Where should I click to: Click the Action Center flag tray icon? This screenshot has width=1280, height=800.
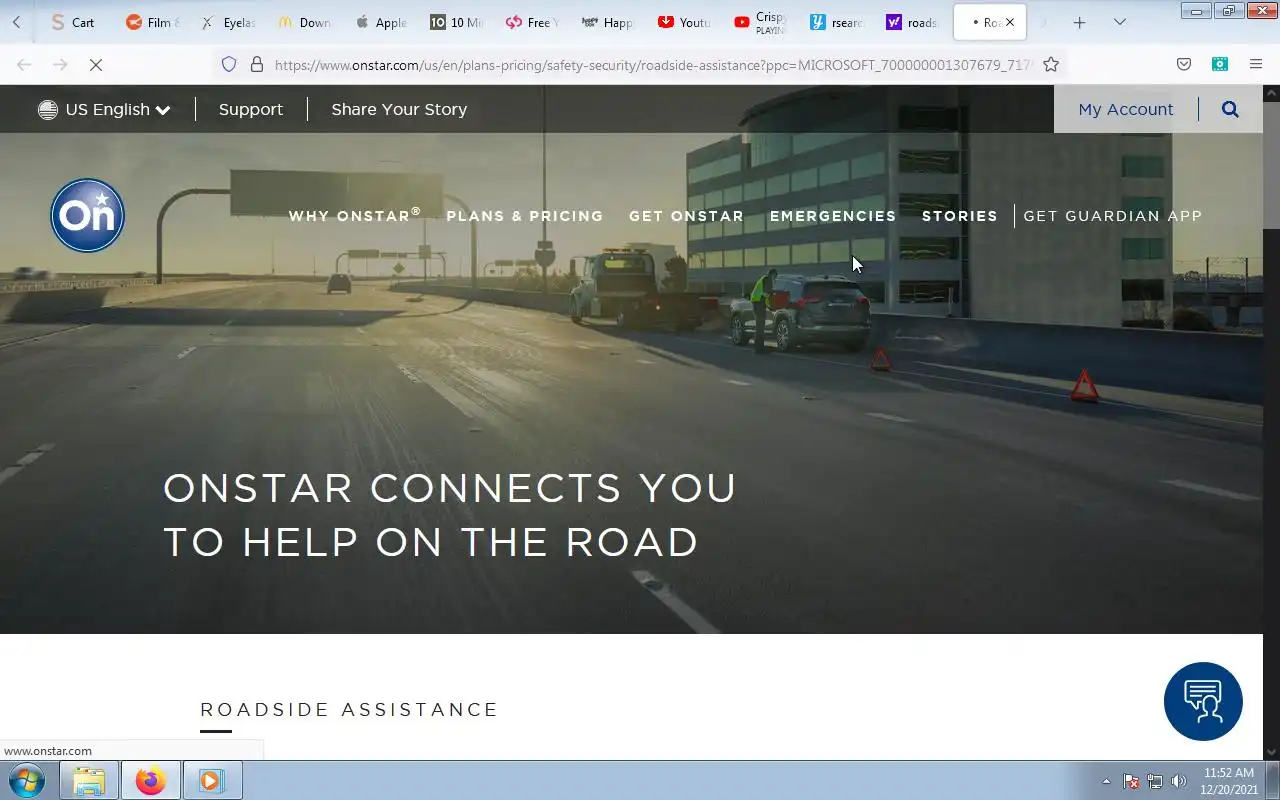click(x=1132, y=781)
